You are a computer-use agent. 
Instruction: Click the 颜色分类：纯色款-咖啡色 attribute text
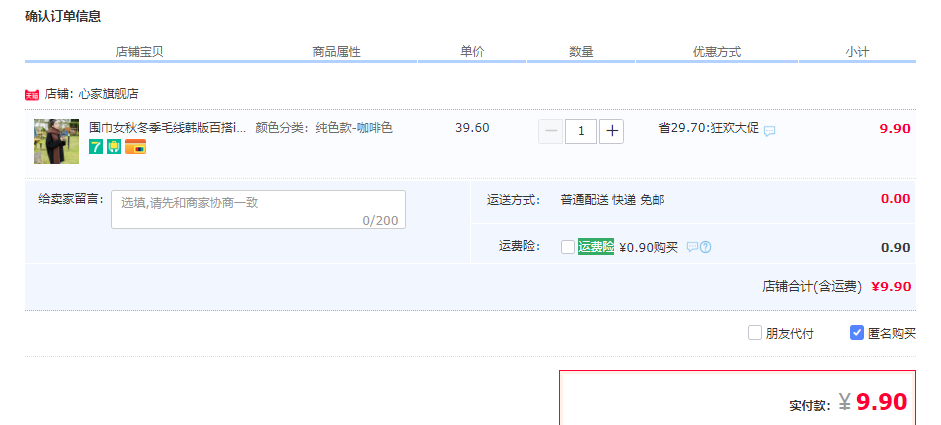coord(324,128)
